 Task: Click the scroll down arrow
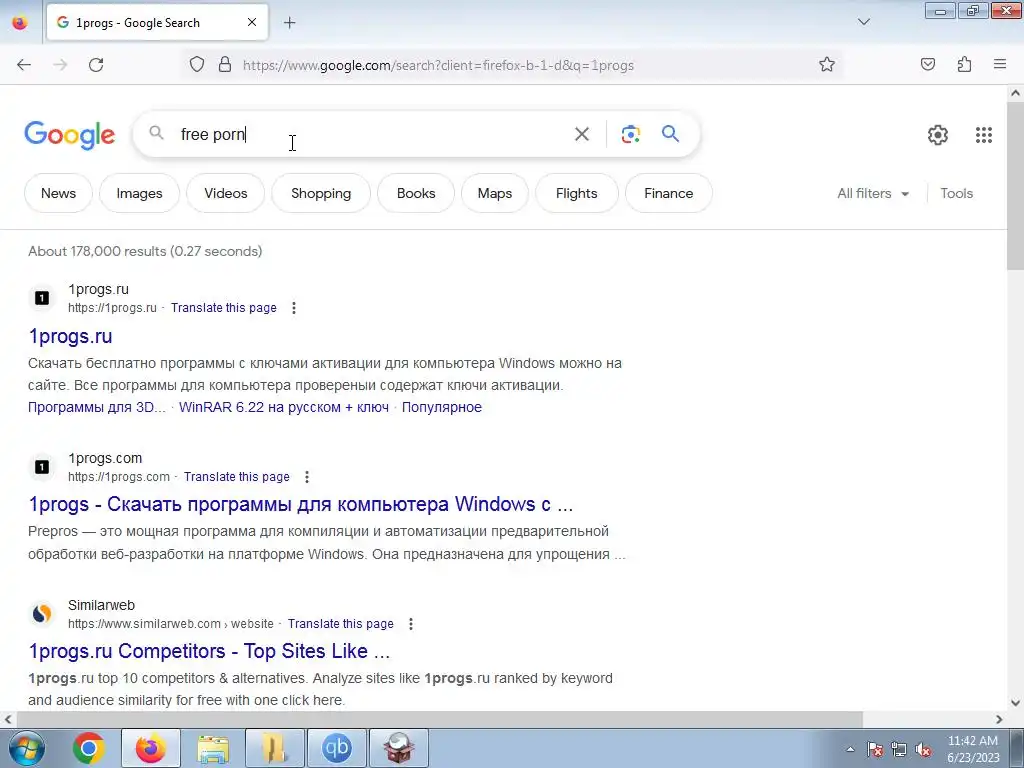[x=1015, y=703]
